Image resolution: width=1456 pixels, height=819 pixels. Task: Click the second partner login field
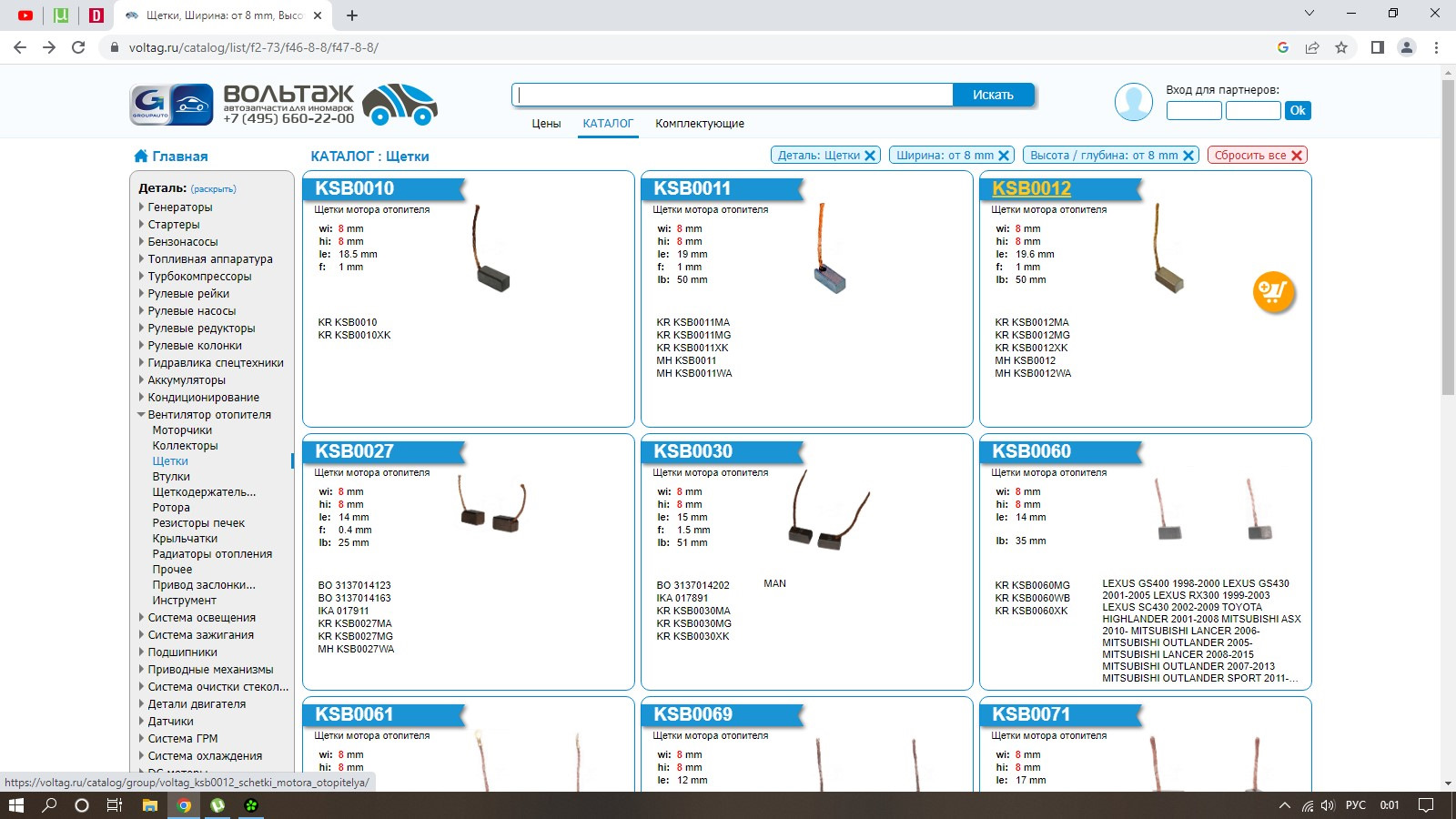point(1253,110)
